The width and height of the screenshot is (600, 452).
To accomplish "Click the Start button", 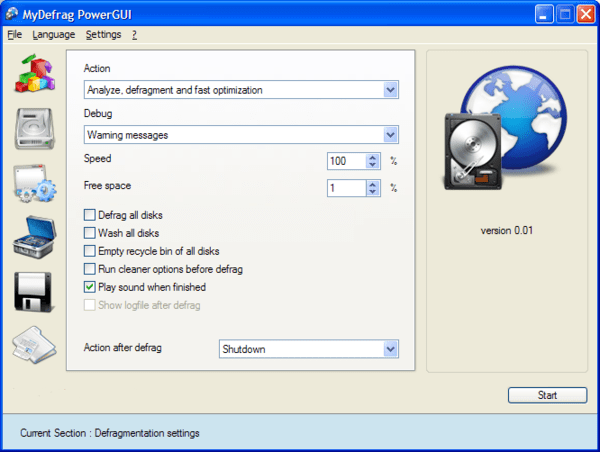I will tap(547, 395).
